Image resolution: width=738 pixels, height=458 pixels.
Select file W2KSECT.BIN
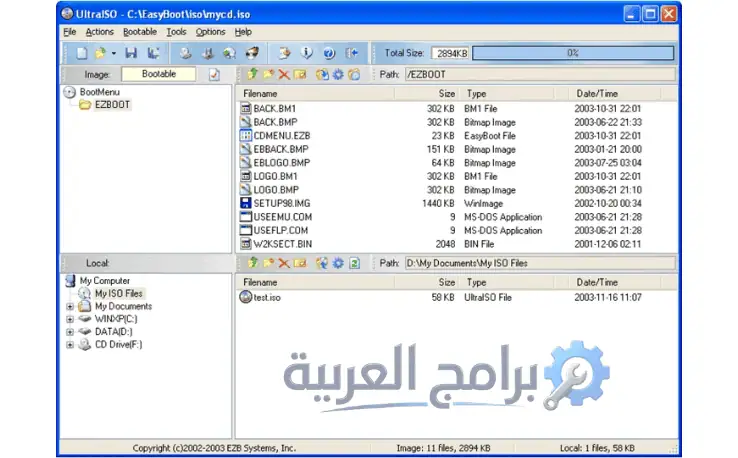(282, 244)
